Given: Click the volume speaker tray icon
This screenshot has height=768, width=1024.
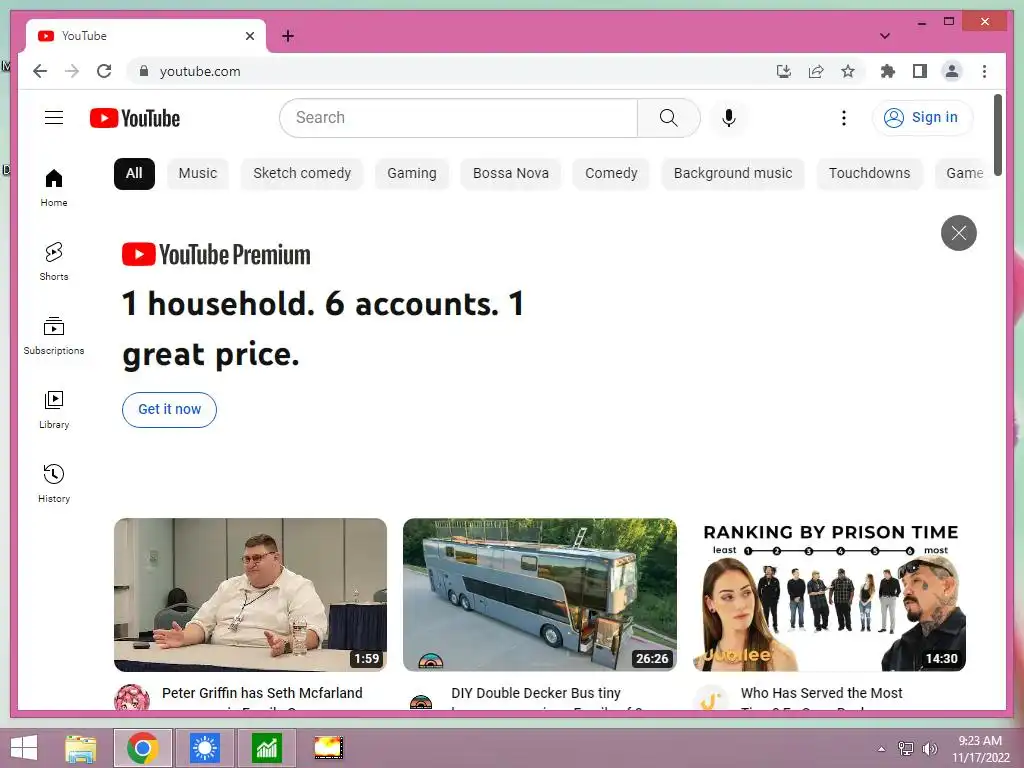Looking at the screenshot, I should click(929, 749).
